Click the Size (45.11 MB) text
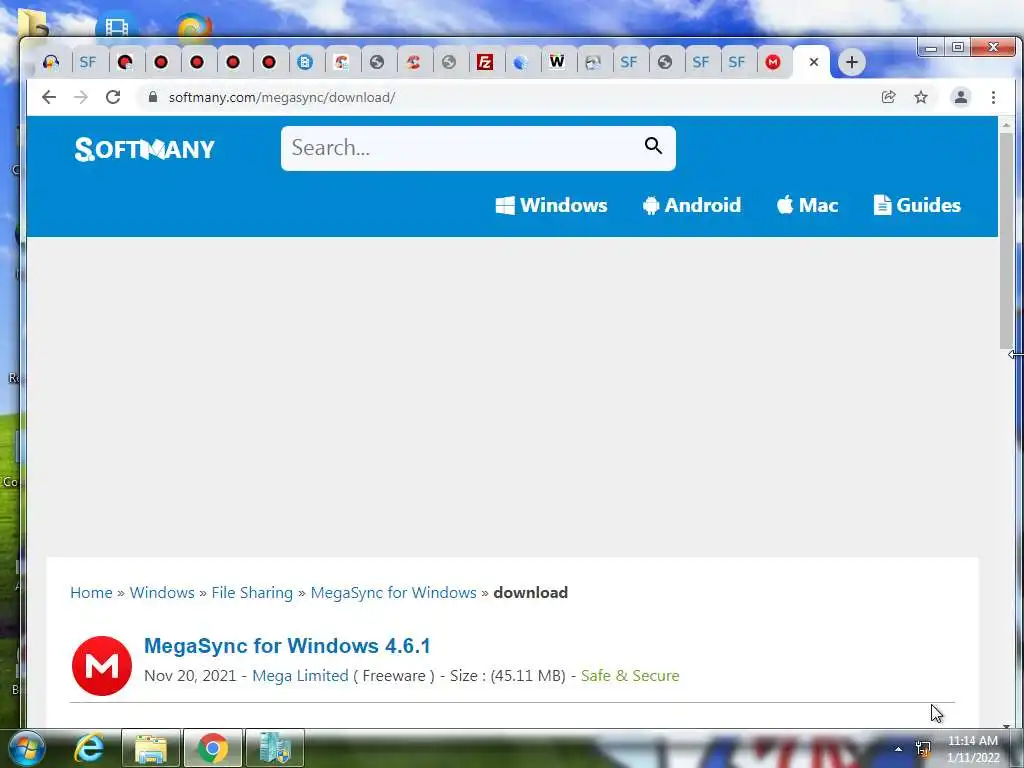This screenshot has width=1024, height=768. click(507, 675)
